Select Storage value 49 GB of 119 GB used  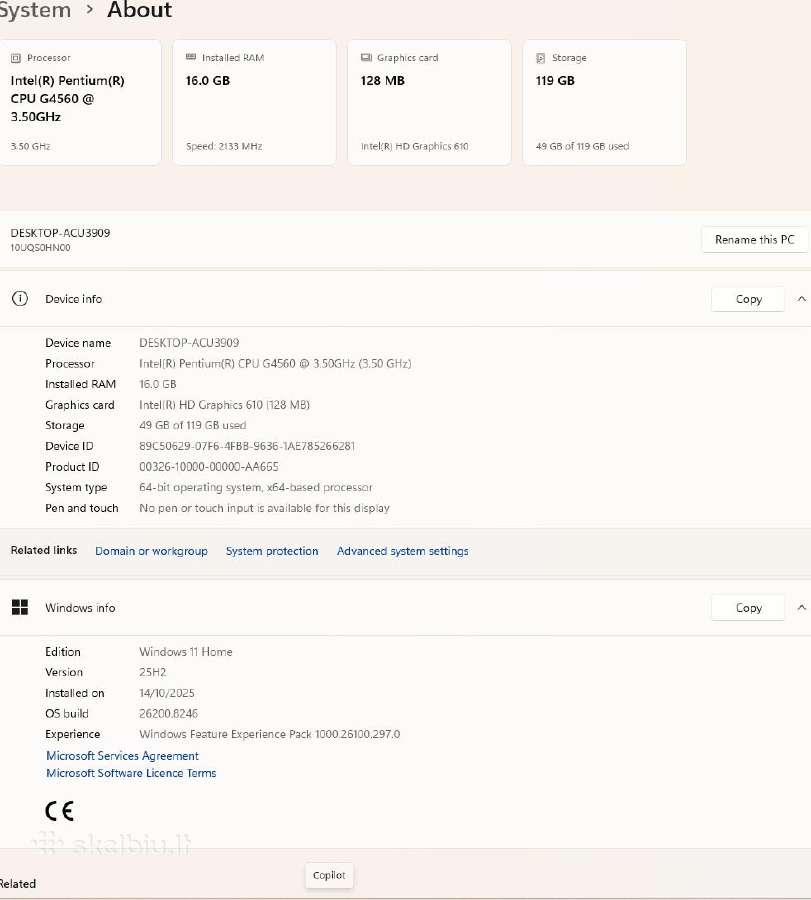pos(192,425)
